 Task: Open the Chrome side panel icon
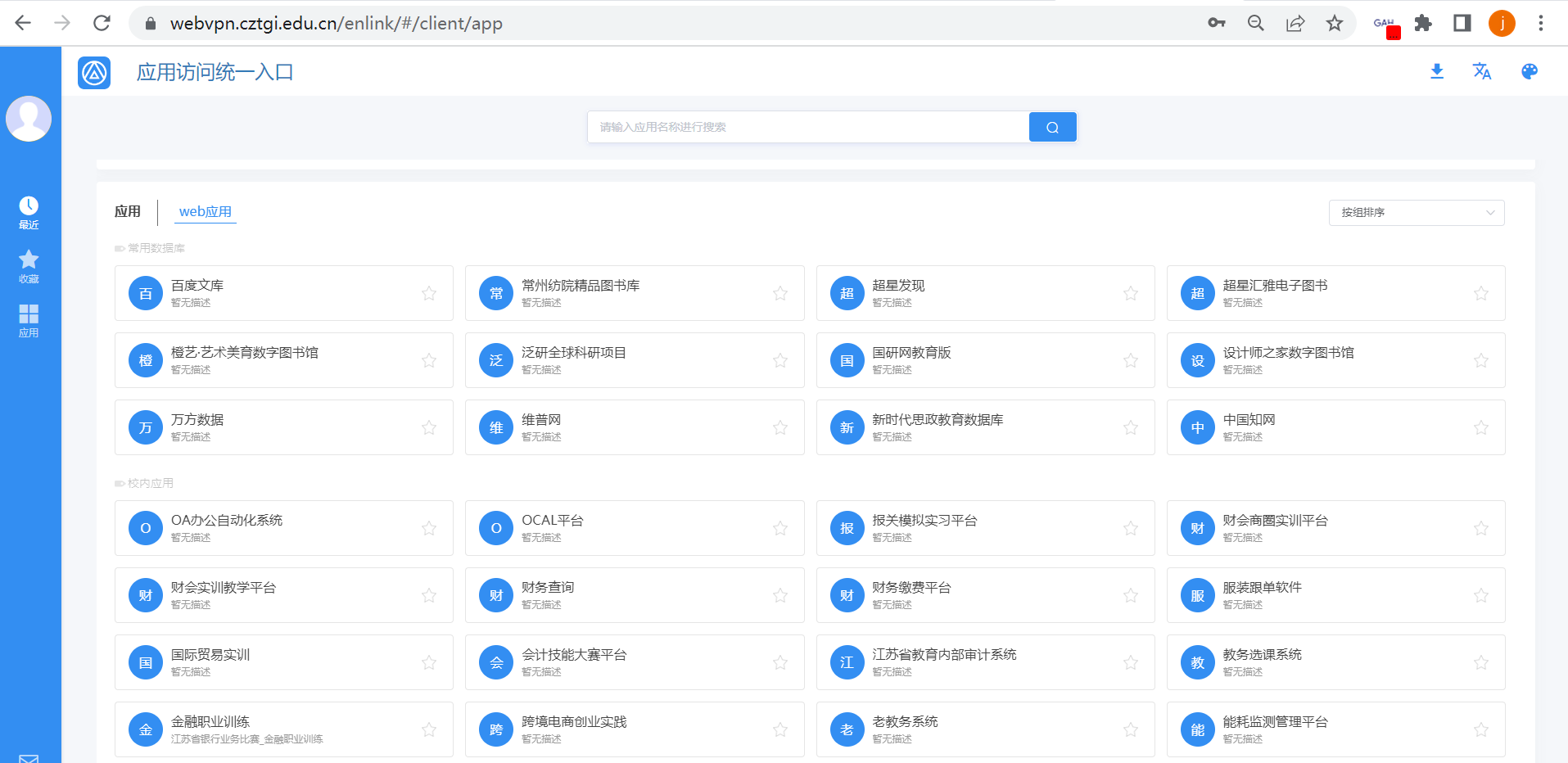coord(1462,23)
